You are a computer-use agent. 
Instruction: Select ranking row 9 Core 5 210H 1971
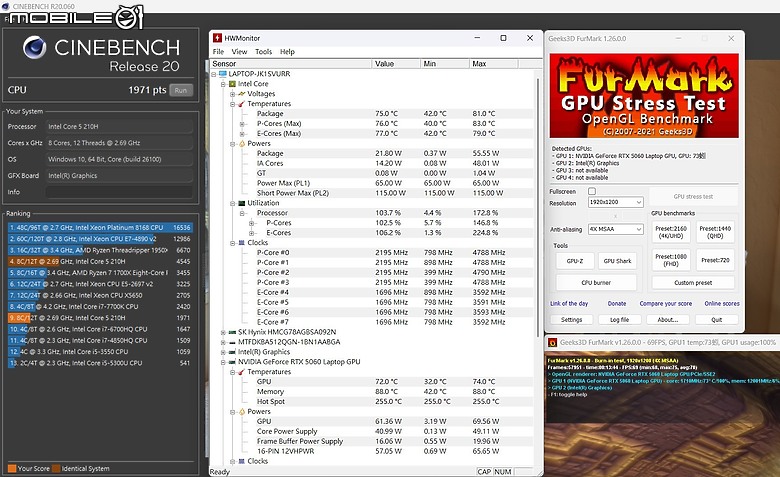100,318
